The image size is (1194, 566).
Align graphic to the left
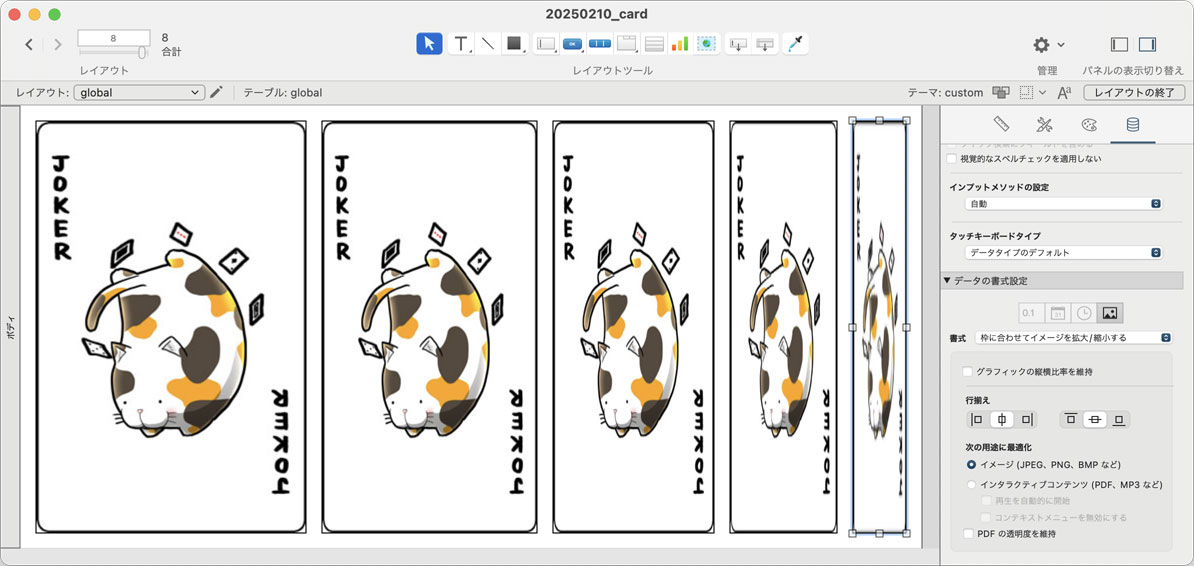coord(976,419)
